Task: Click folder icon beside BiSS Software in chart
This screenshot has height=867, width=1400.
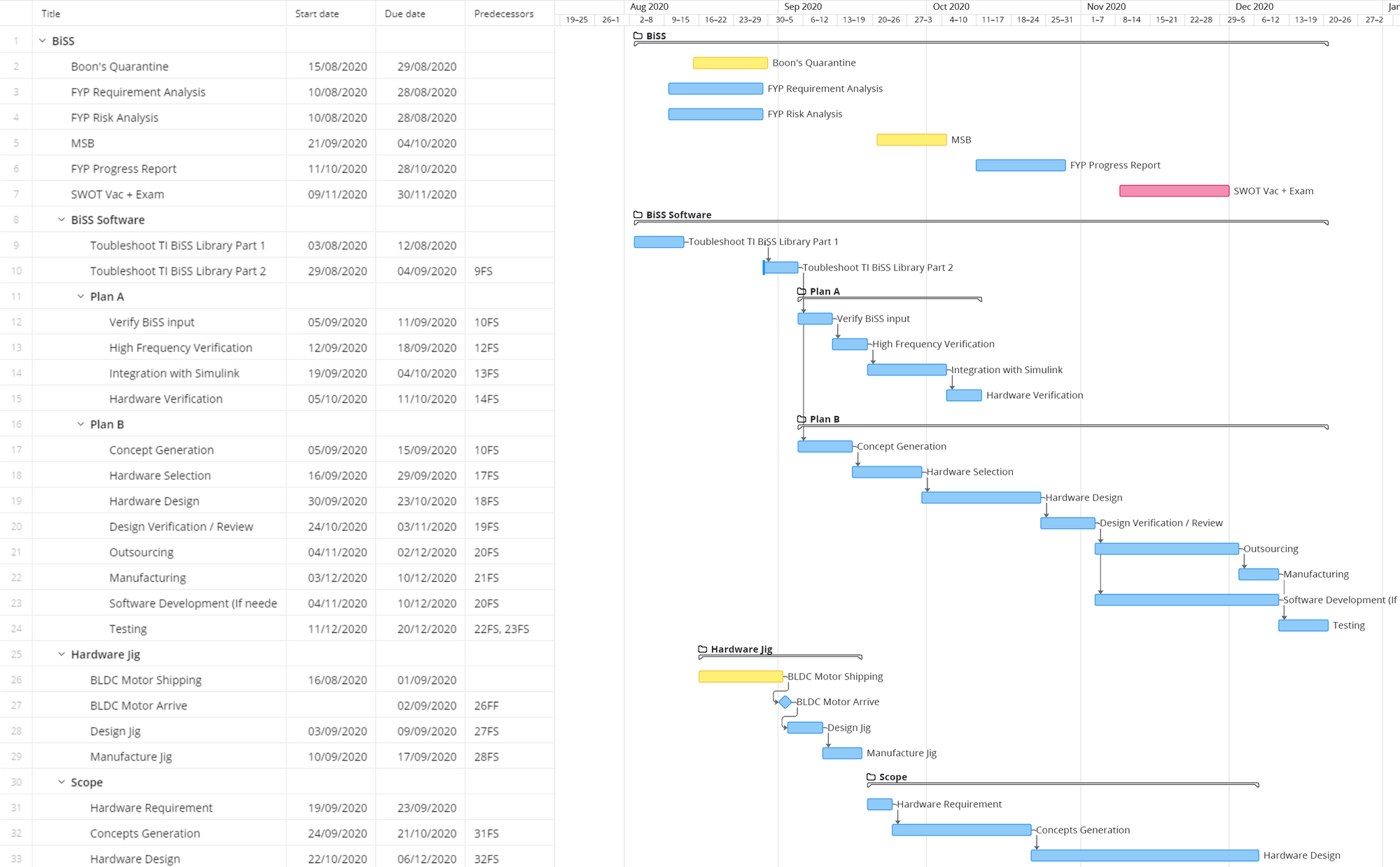Action: click(x=638, y=215)
